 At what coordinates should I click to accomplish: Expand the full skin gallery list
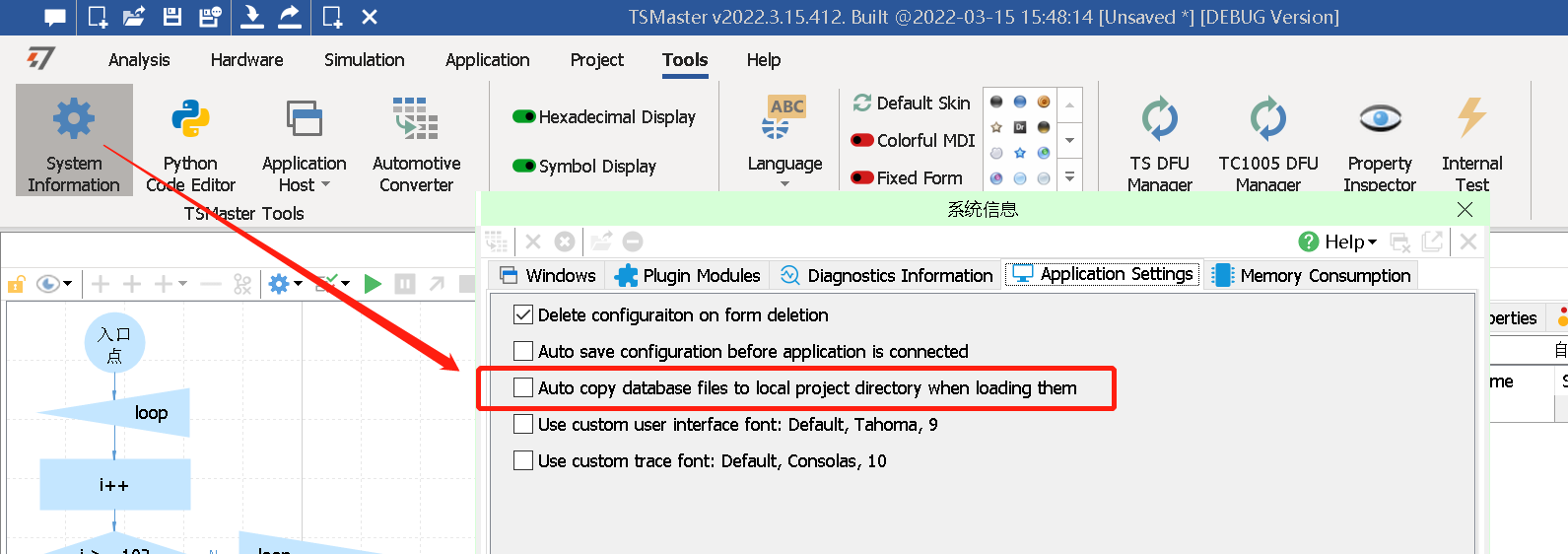coord(1069,177)
